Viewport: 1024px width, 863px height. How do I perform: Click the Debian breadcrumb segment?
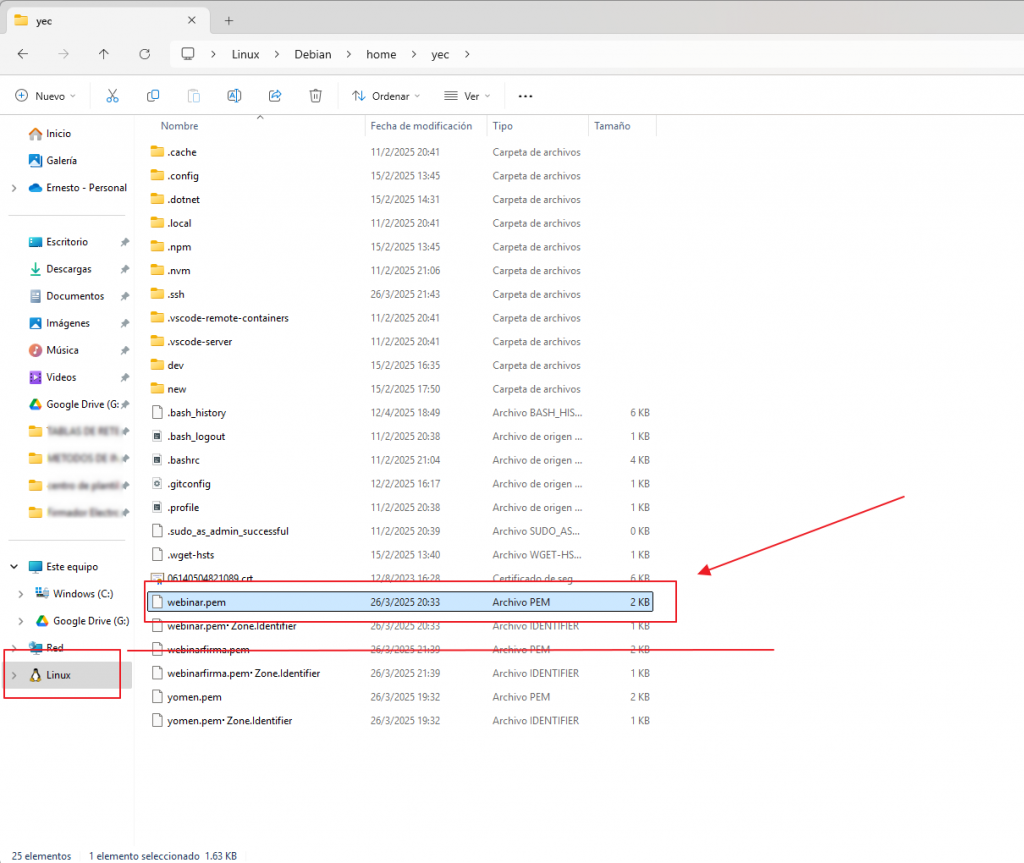pyautogui.click(x=313, y=54)
